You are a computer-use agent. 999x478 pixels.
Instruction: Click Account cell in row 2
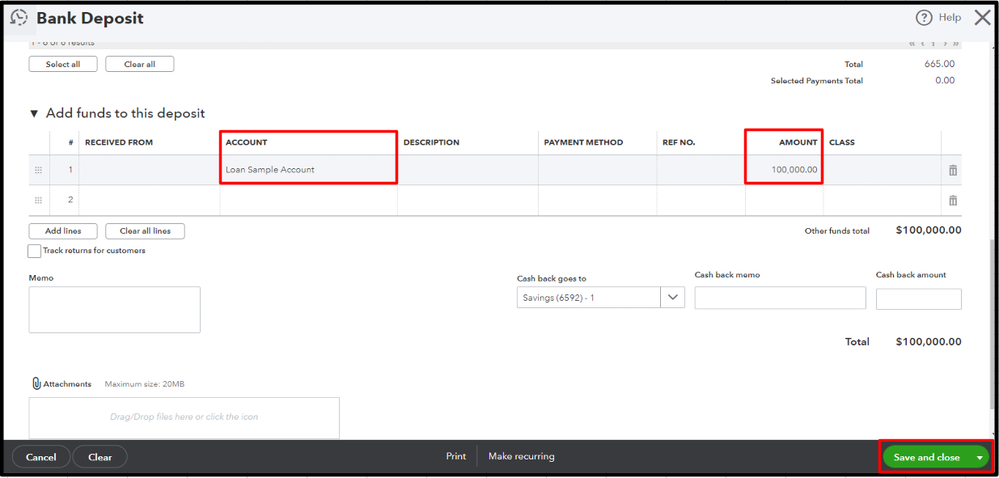click(x=309, y=200)
